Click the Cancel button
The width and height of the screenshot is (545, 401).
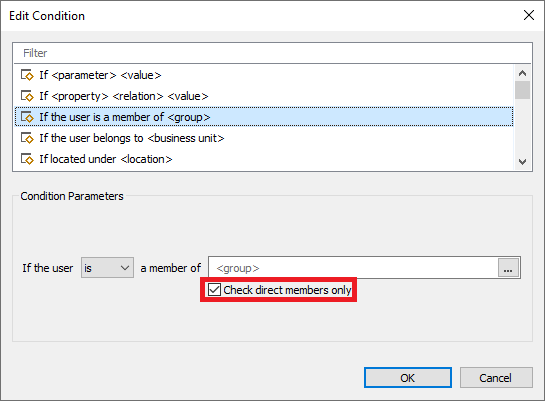(x=496, y=378)
